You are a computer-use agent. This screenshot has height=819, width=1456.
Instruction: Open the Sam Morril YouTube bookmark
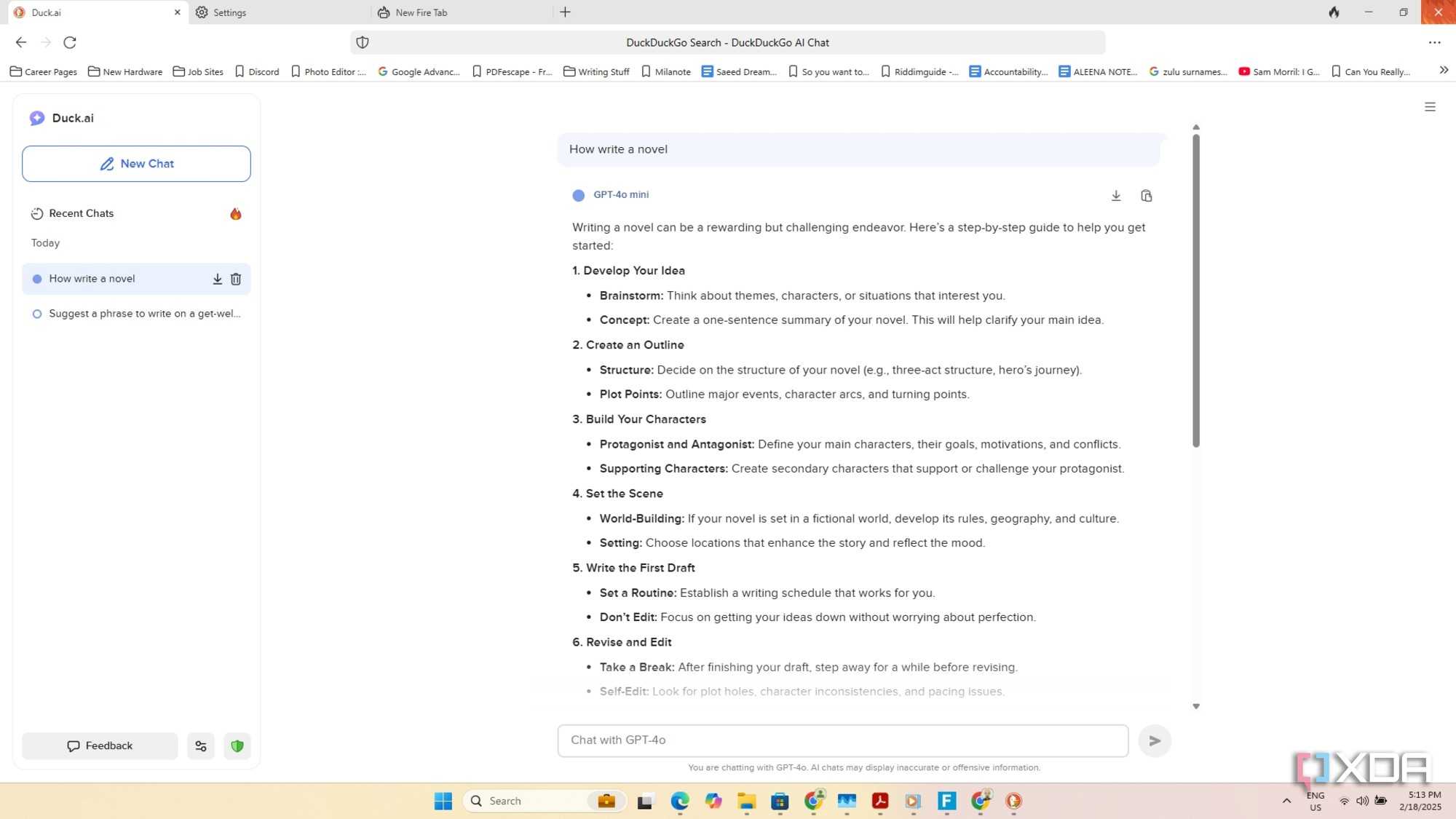click(x=1279, y=71)
